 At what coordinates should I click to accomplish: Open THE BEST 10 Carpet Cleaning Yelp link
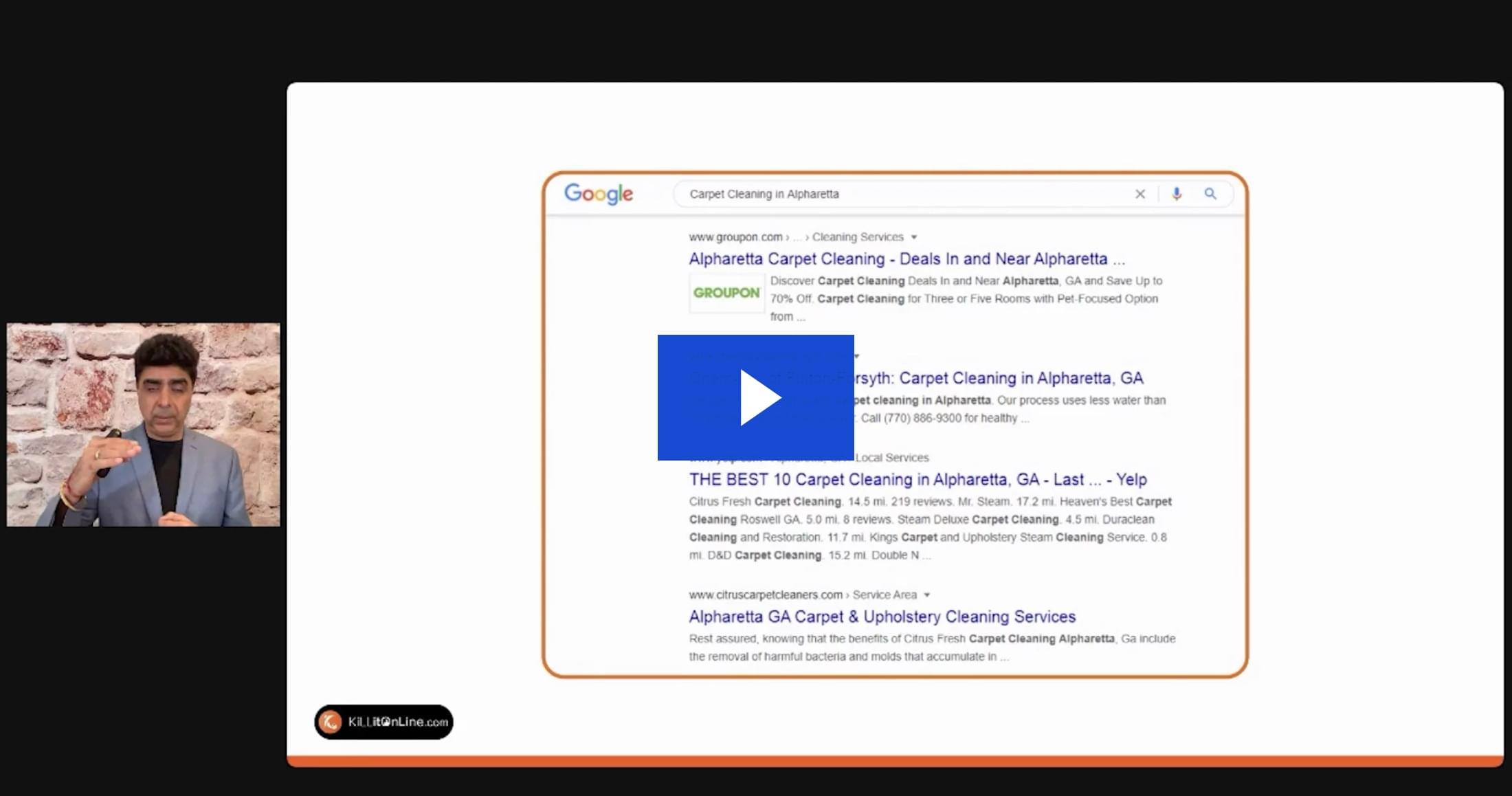click(918, 479)
